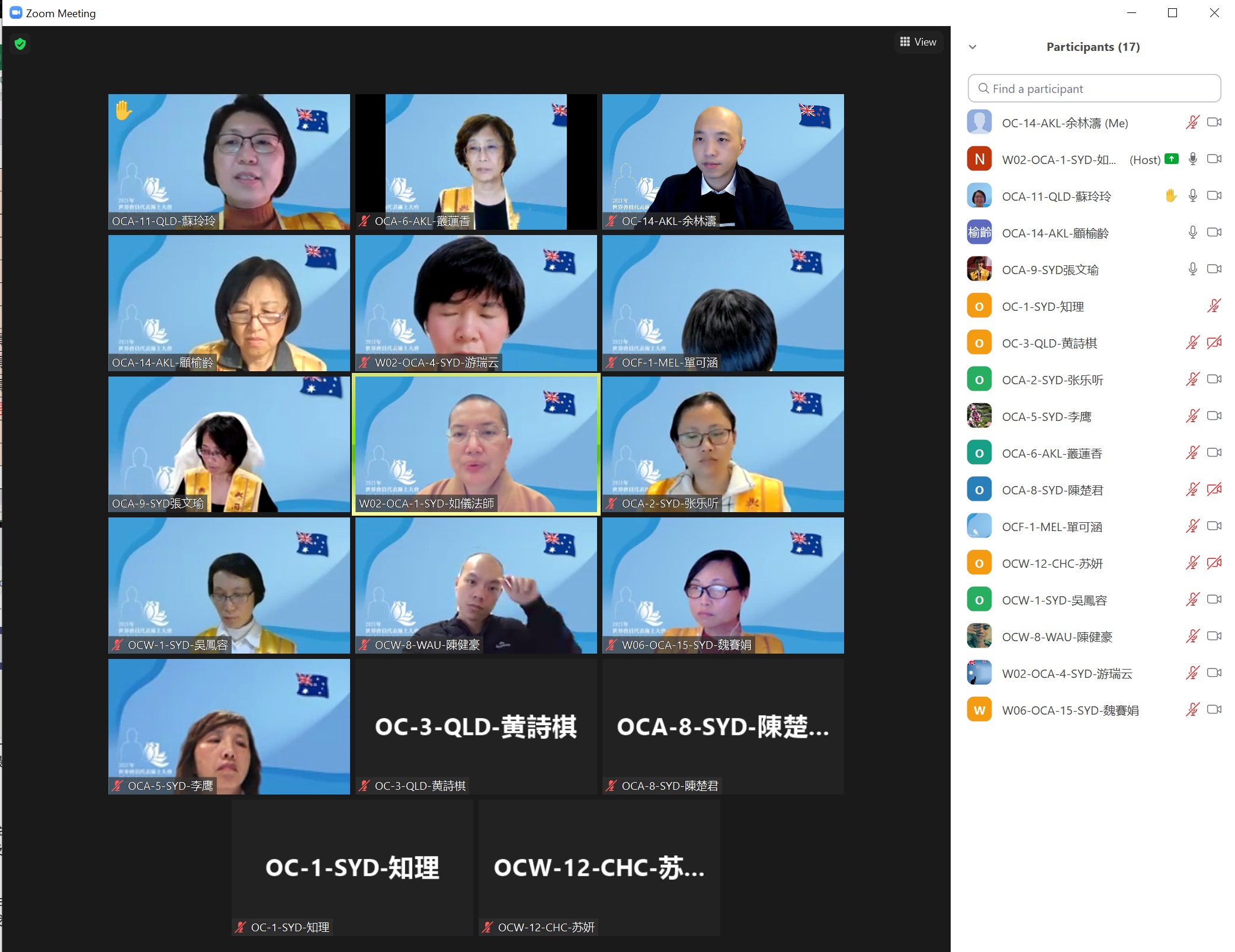
Task: Toggle my microphone in the OC-14-AKL (Me) row
Action: point(1192,123)
